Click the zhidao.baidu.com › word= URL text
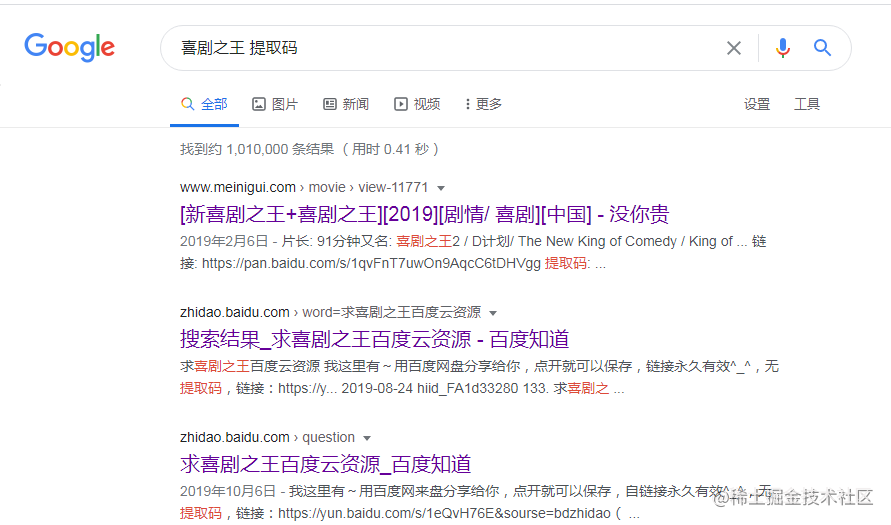Image resolution: width=891 pixels, height=525 pixels. click(330, 312)
